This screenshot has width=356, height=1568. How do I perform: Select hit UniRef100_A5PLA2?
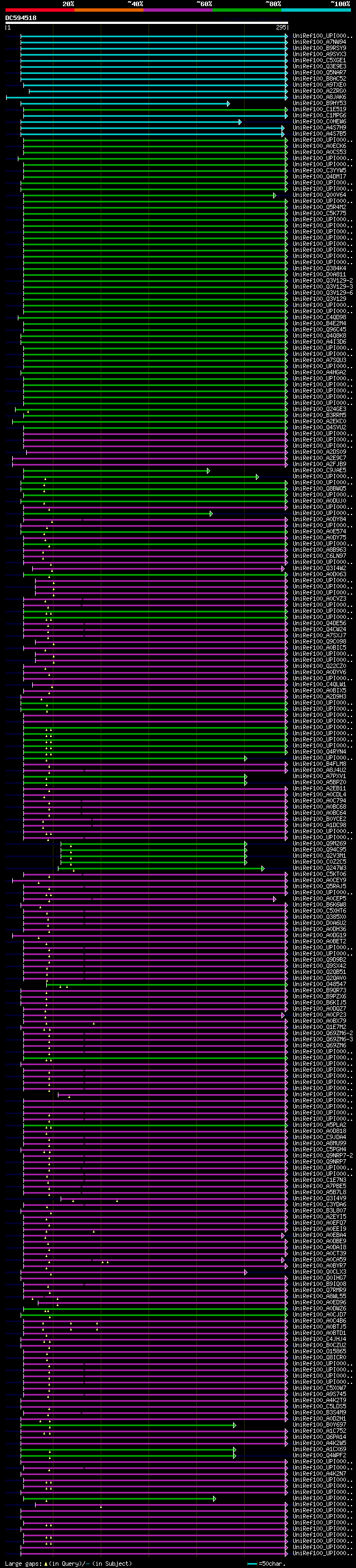tap(319, 1125)
